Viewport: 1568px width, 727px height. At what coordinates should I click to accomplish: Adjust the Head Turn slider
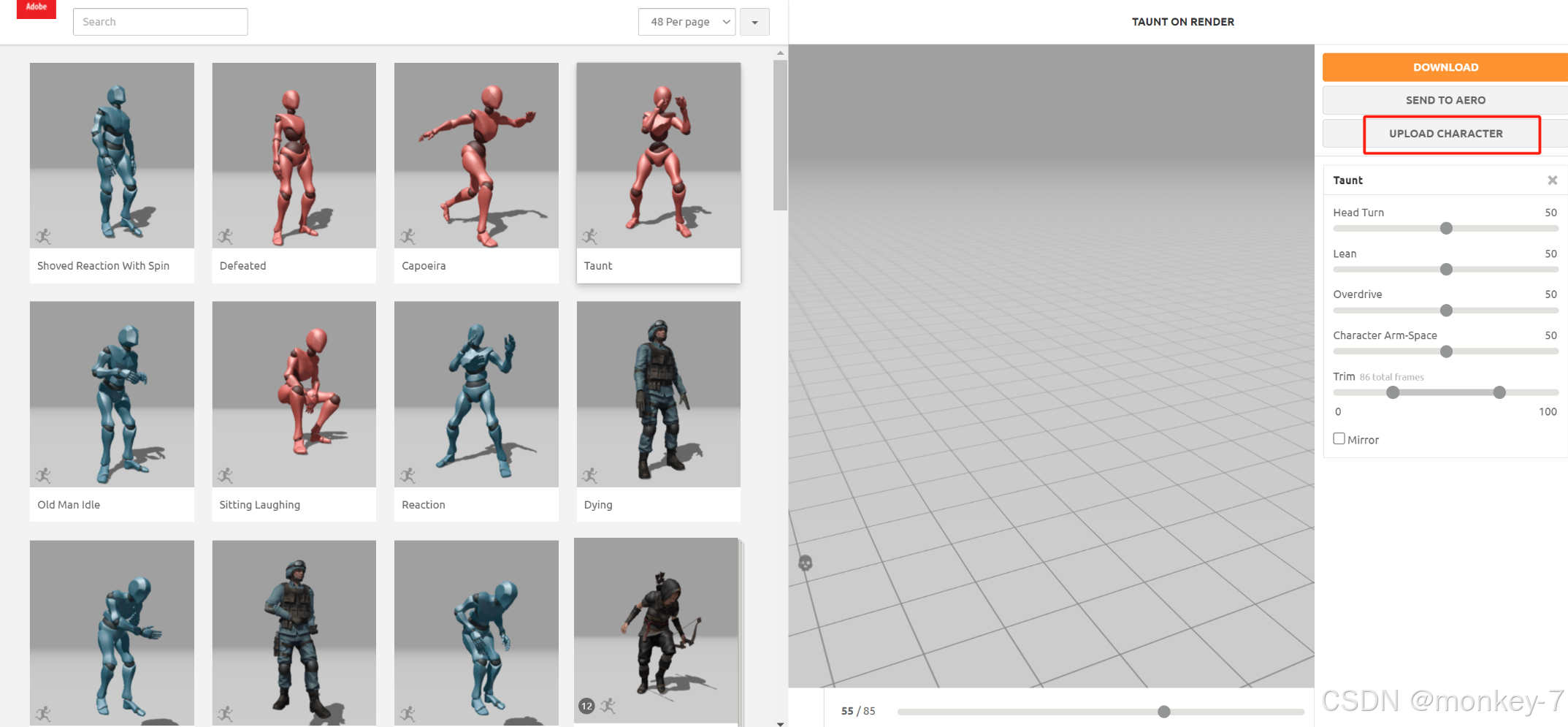(1446, 228)
